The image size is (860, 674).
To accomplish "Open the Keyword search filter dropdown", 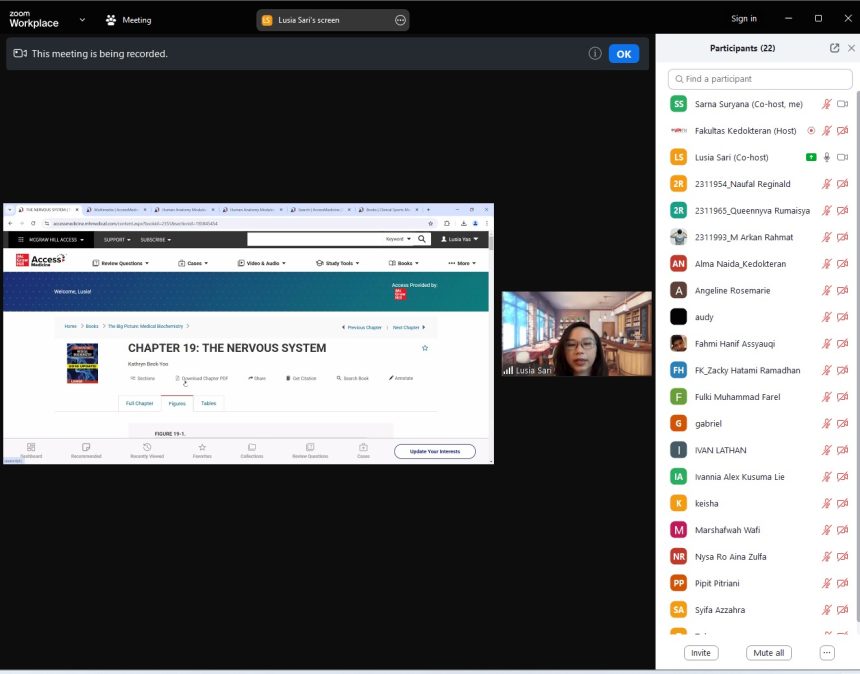I will 398,239.
